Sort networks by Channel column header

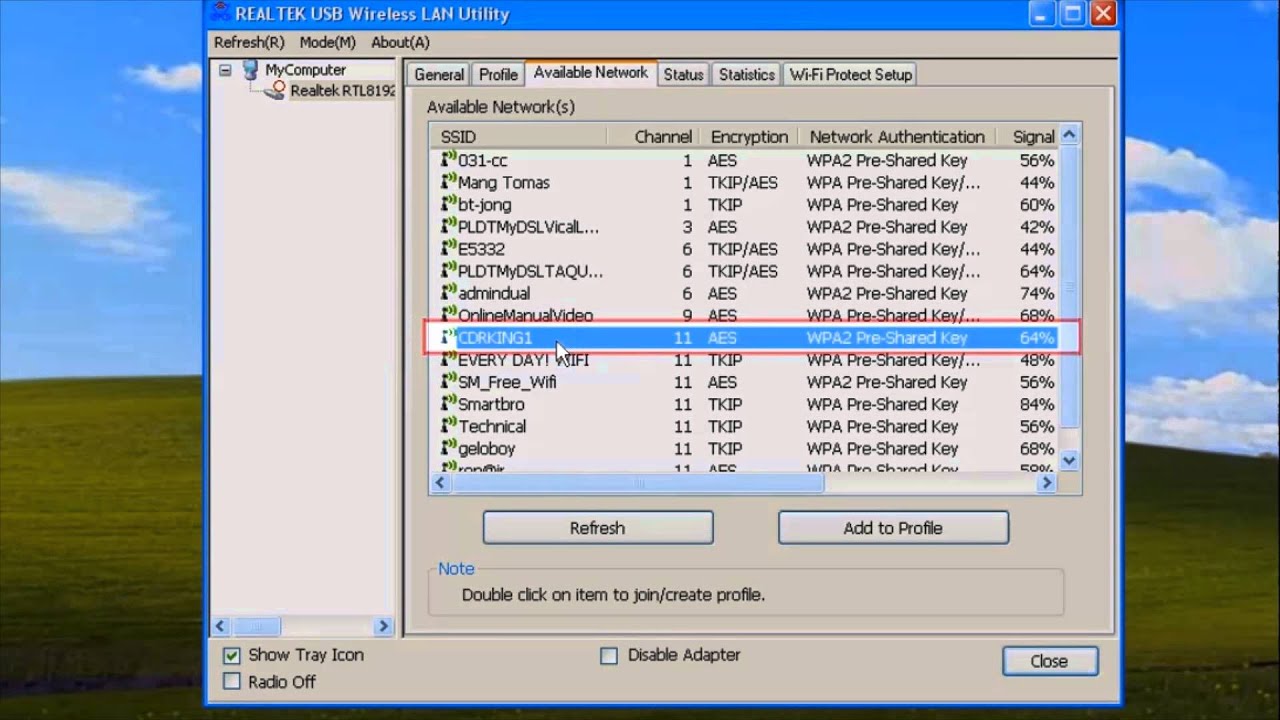tap(654, 136)
